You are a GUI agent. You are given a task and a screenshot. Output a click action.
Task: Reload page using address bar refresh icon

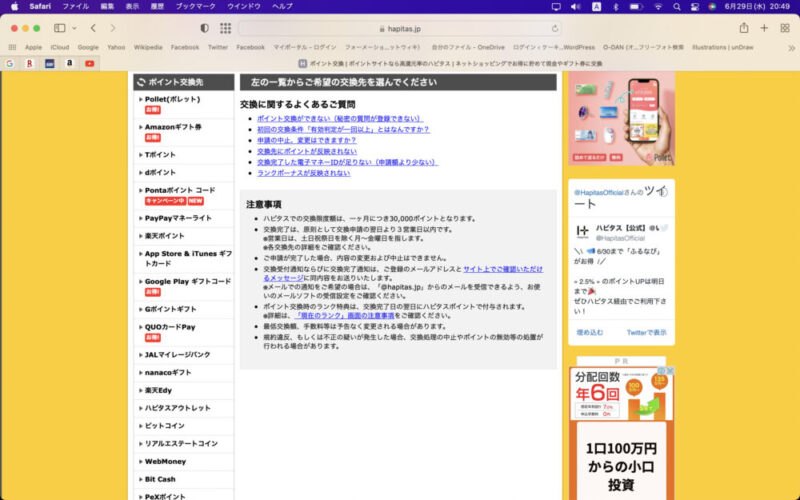pyautogui.click(x=555, y=29)
